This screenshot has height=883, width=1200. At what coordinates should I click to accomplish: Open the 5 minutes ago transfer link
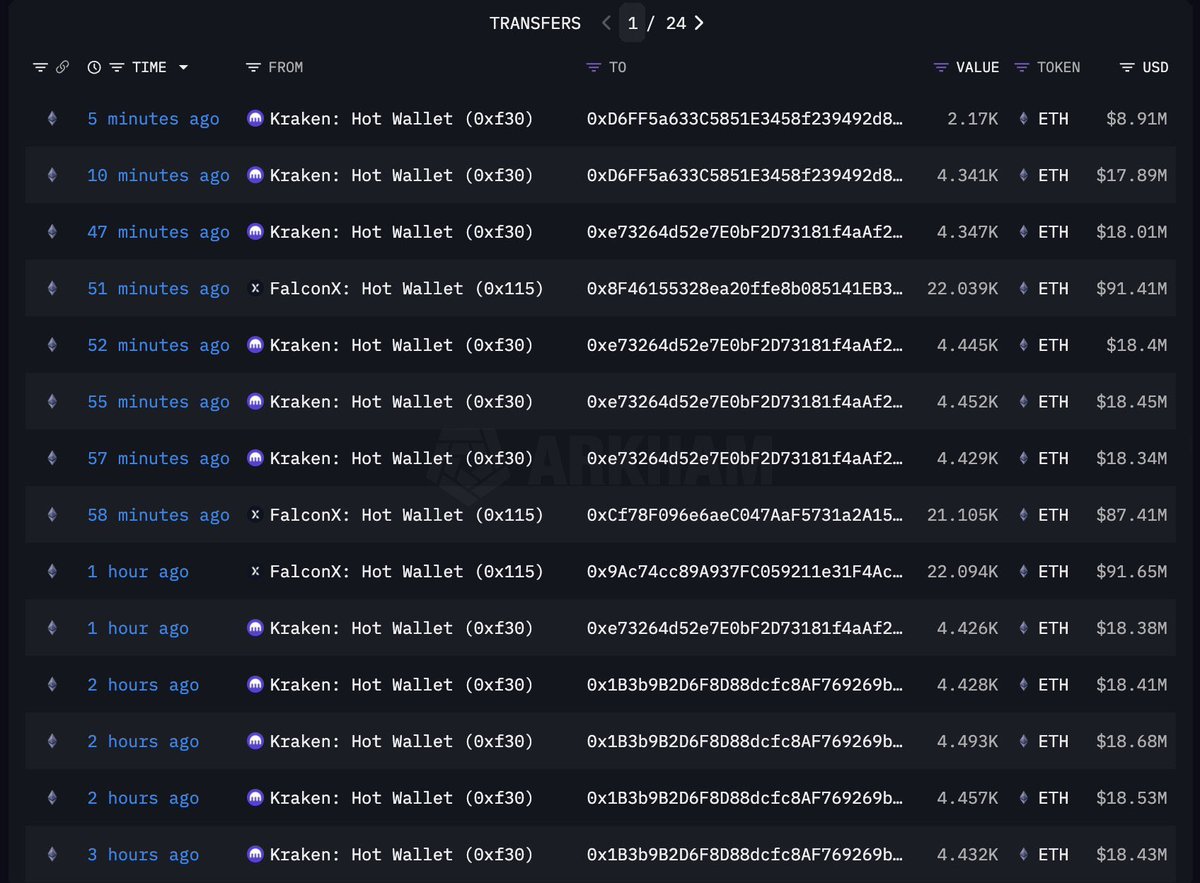pos(152,118)
